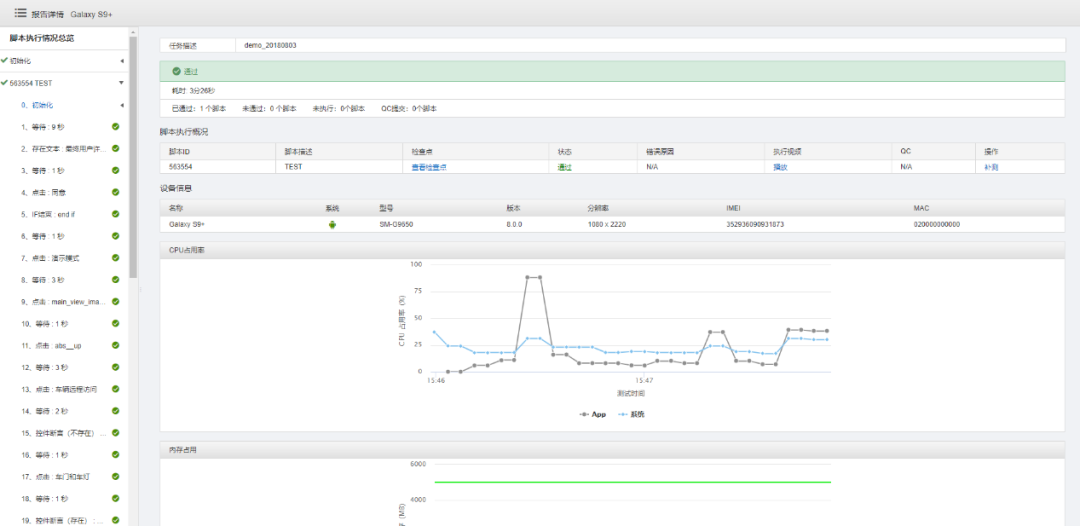Select step 7、点击 : 演示模式
Screen dimensions: 1080x526
(50, 257)
